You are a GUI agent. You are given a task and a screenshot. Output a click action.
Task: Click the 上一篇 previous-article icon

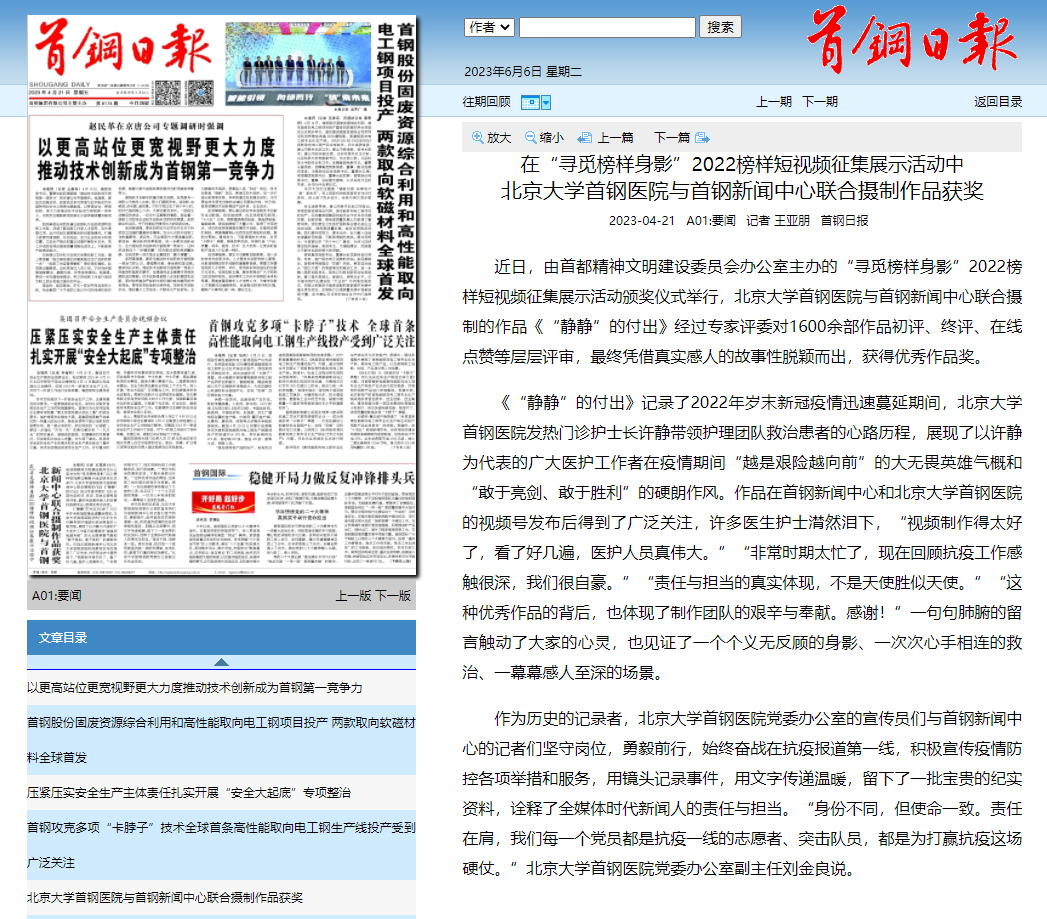(x=584, y=138)
